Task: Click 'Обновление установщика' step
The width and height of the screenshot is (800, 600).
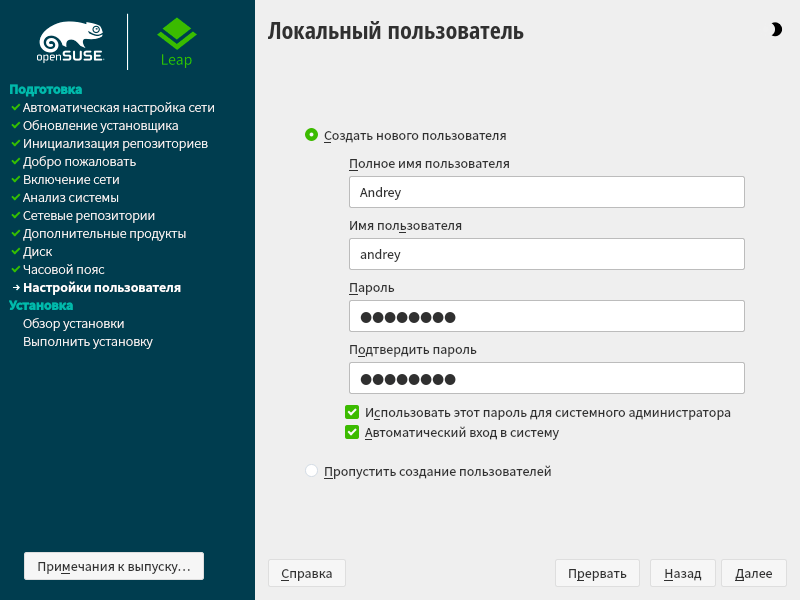Action: (x=101, y=126)
